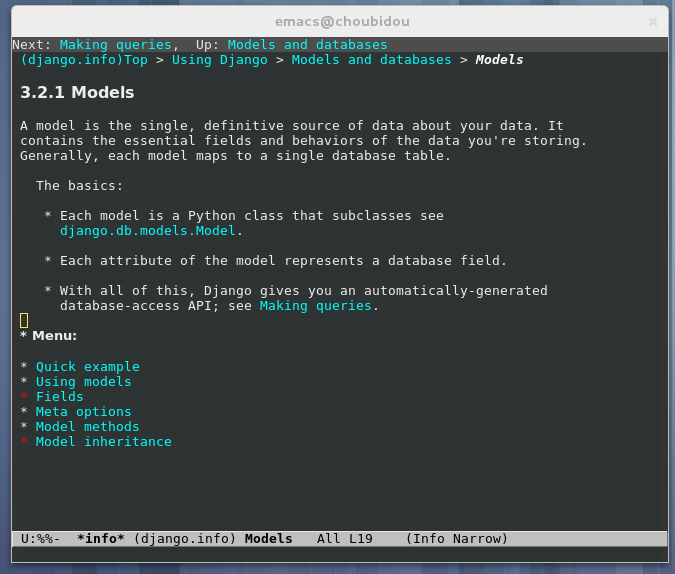Click (django.info) in the mode line
Viewport: 675px width, 574px height.
(185, 539)
